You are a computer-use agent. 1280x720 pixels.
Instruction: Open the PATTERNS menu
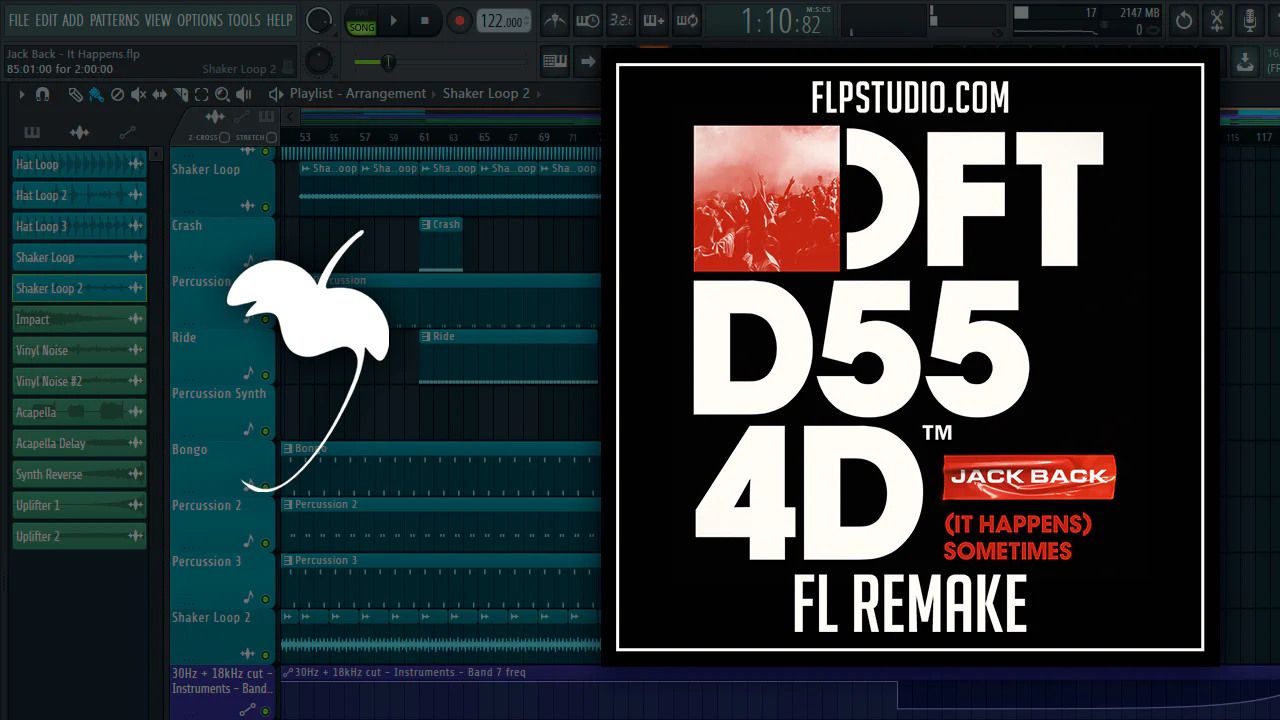click(115, 20)
